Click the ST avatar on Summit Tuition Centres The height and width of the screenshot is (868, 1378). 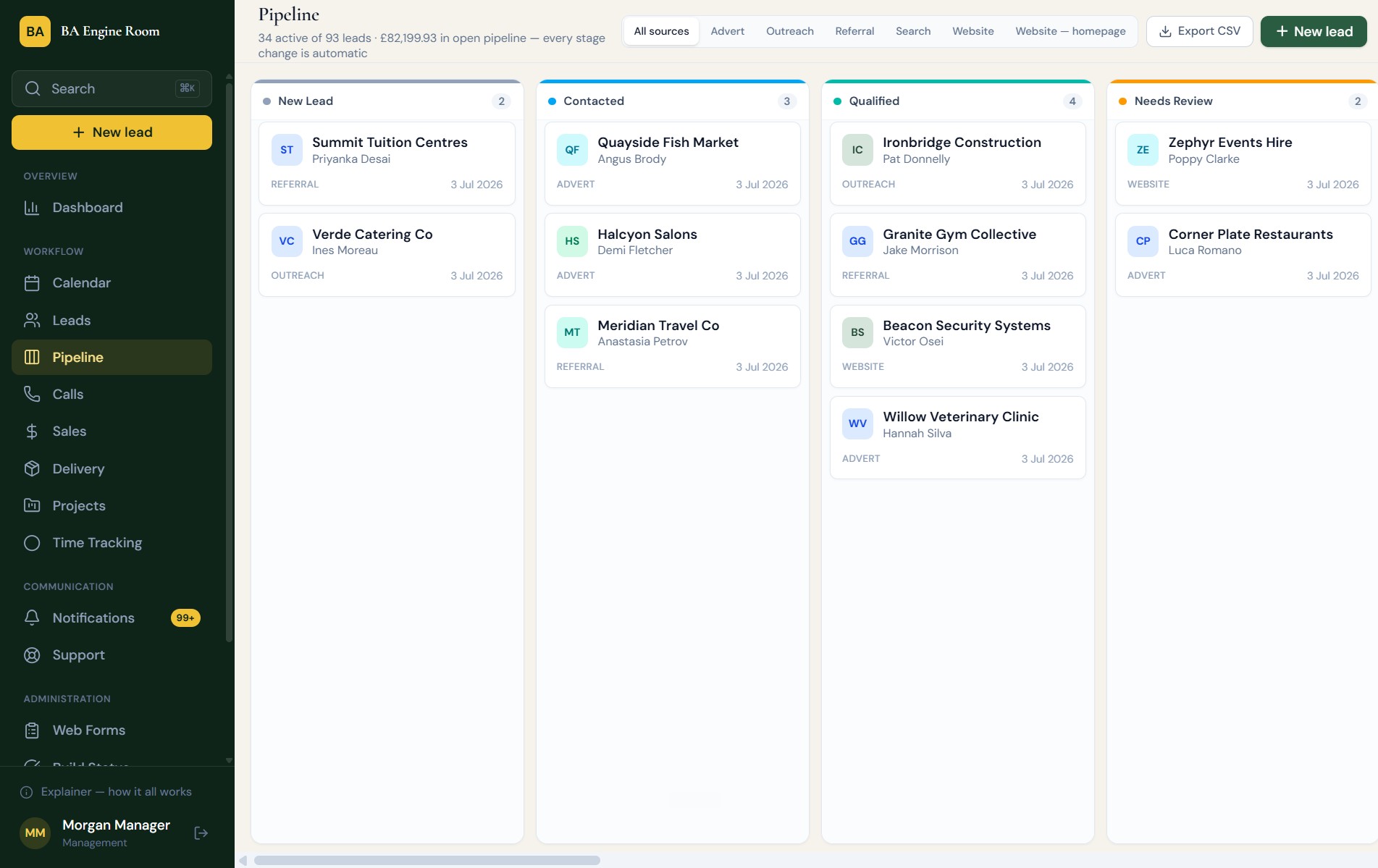click(x=287, y=150)
